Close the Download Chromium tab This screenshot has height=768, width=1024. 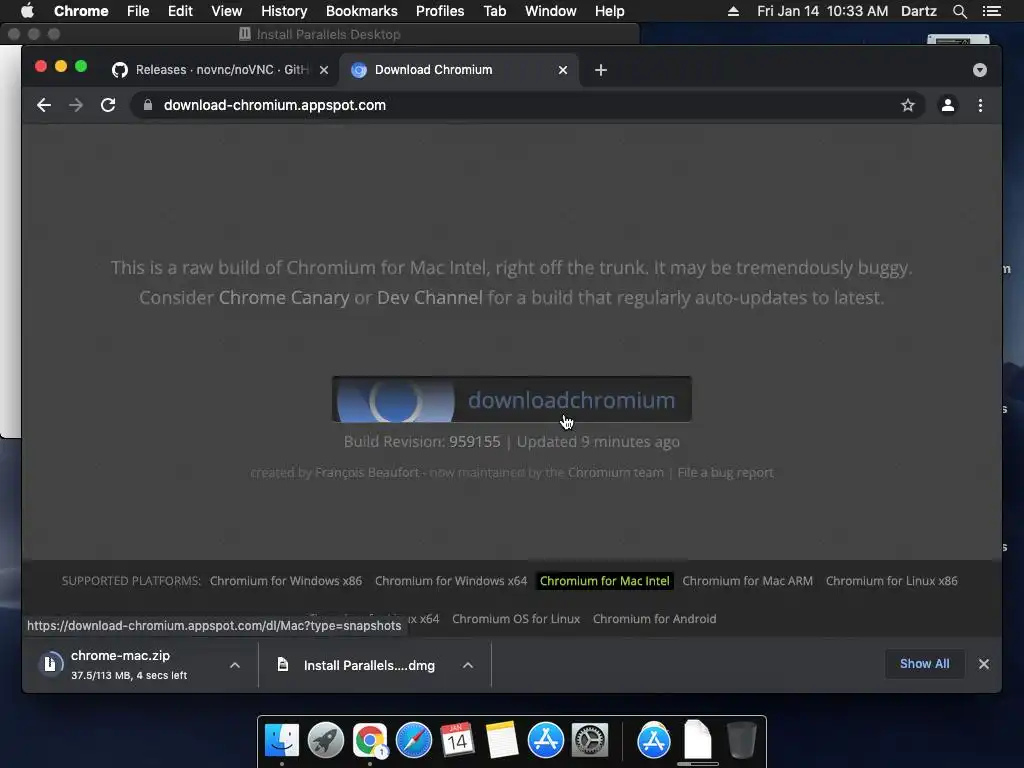563,70
